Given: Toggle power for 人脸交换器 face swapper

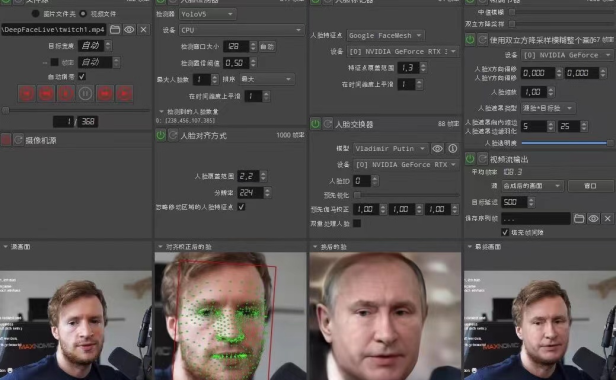Looking at the screenshot, I should coord(315,124).
